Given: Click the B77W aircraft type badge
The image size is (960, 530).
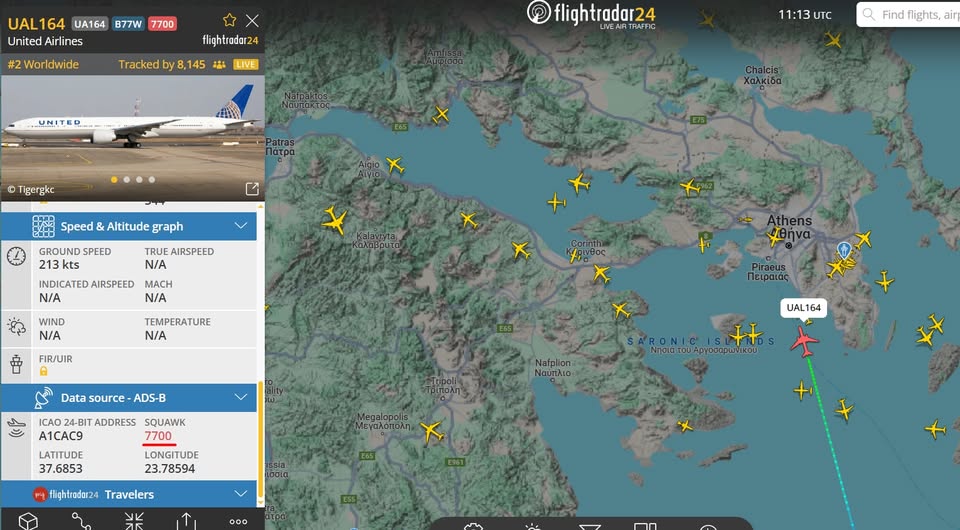Looking at the screenshot, I should 128,24.
